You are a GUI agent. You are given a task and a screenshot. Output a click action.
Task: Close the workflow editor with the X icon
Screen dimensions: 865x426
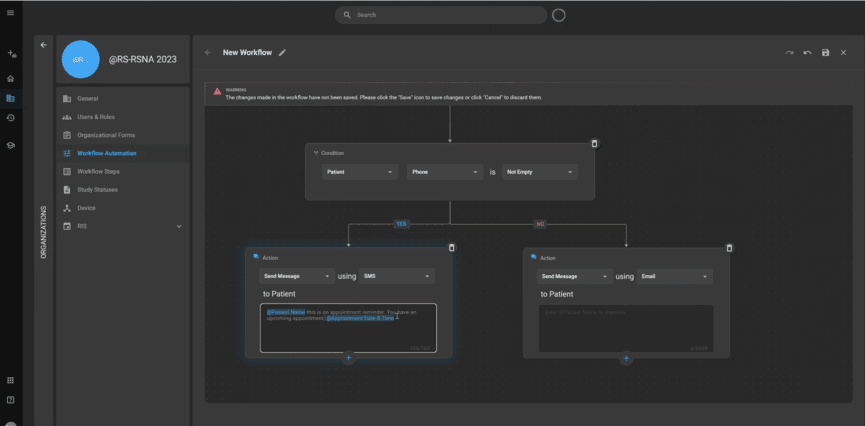(x=843, y=52)
